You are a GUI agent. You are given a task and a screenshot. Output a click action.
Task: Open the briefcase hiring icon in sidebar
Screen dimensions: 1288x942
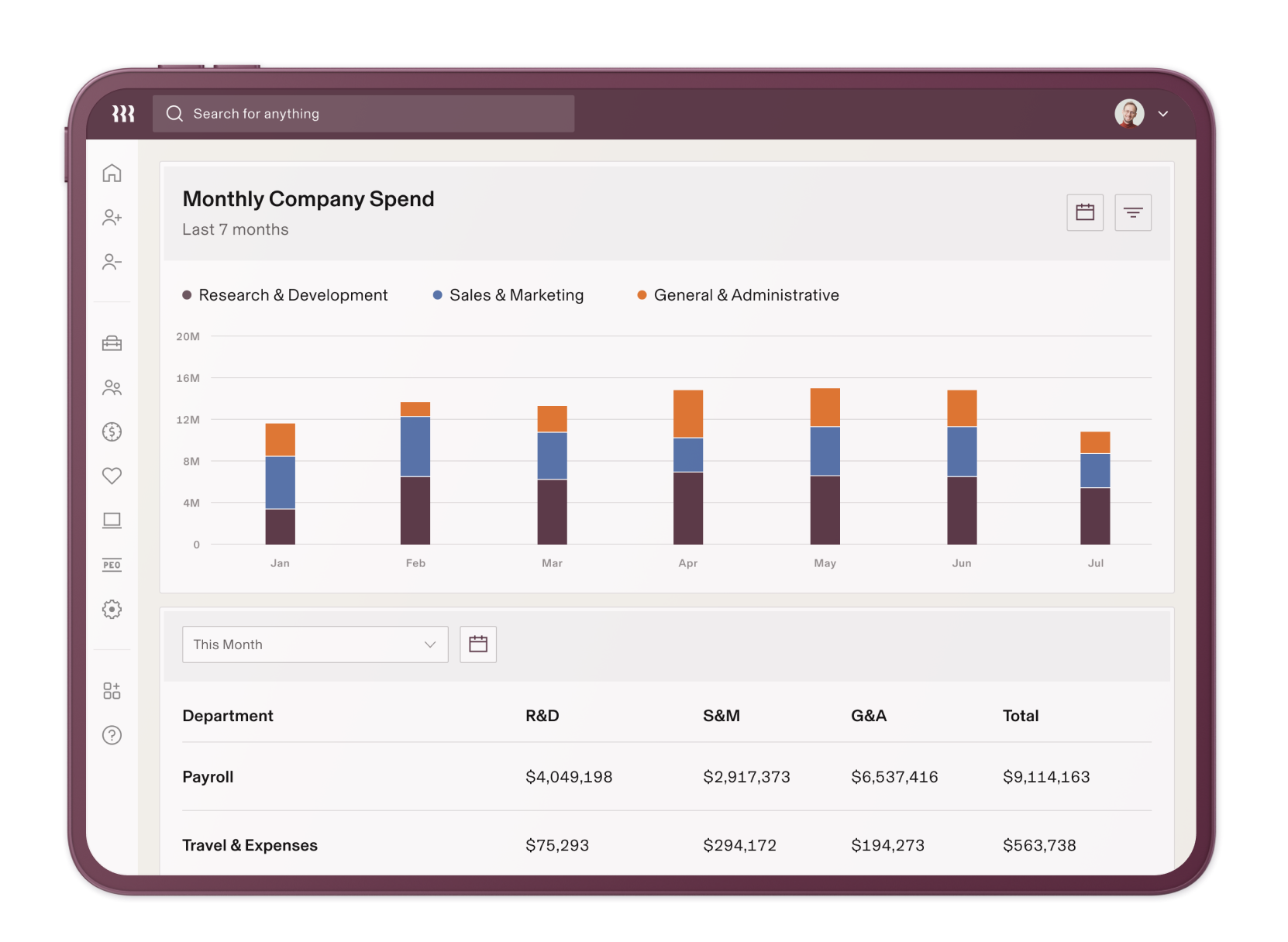pyautogui.click(x=112, y=343)
